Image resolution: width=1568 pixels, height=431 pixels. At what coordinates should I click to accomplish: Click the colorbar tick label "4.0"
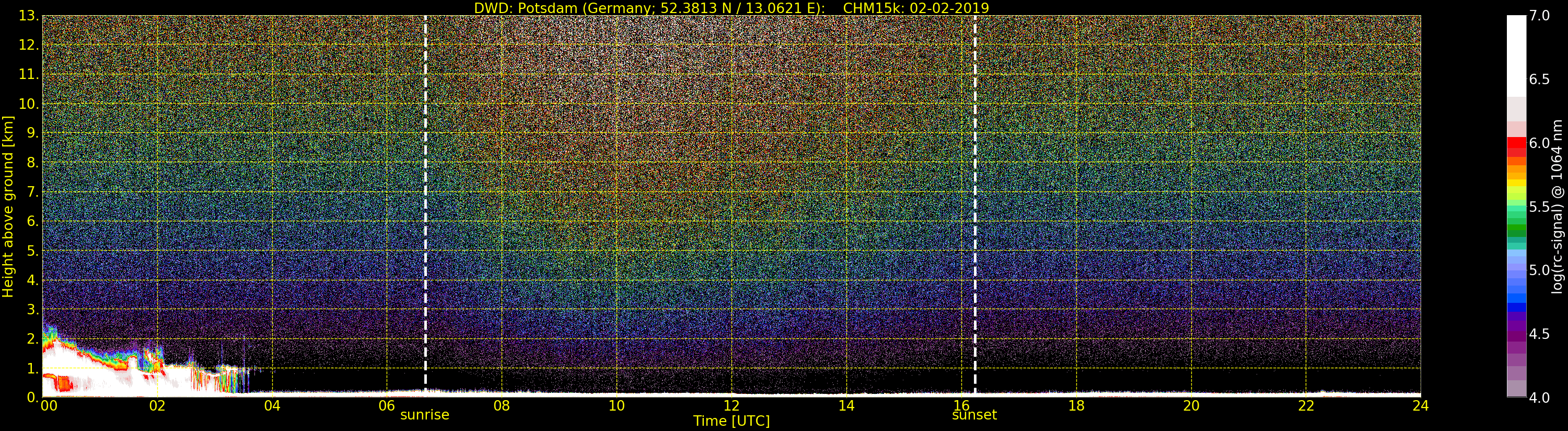click(x=1539, y=398)
